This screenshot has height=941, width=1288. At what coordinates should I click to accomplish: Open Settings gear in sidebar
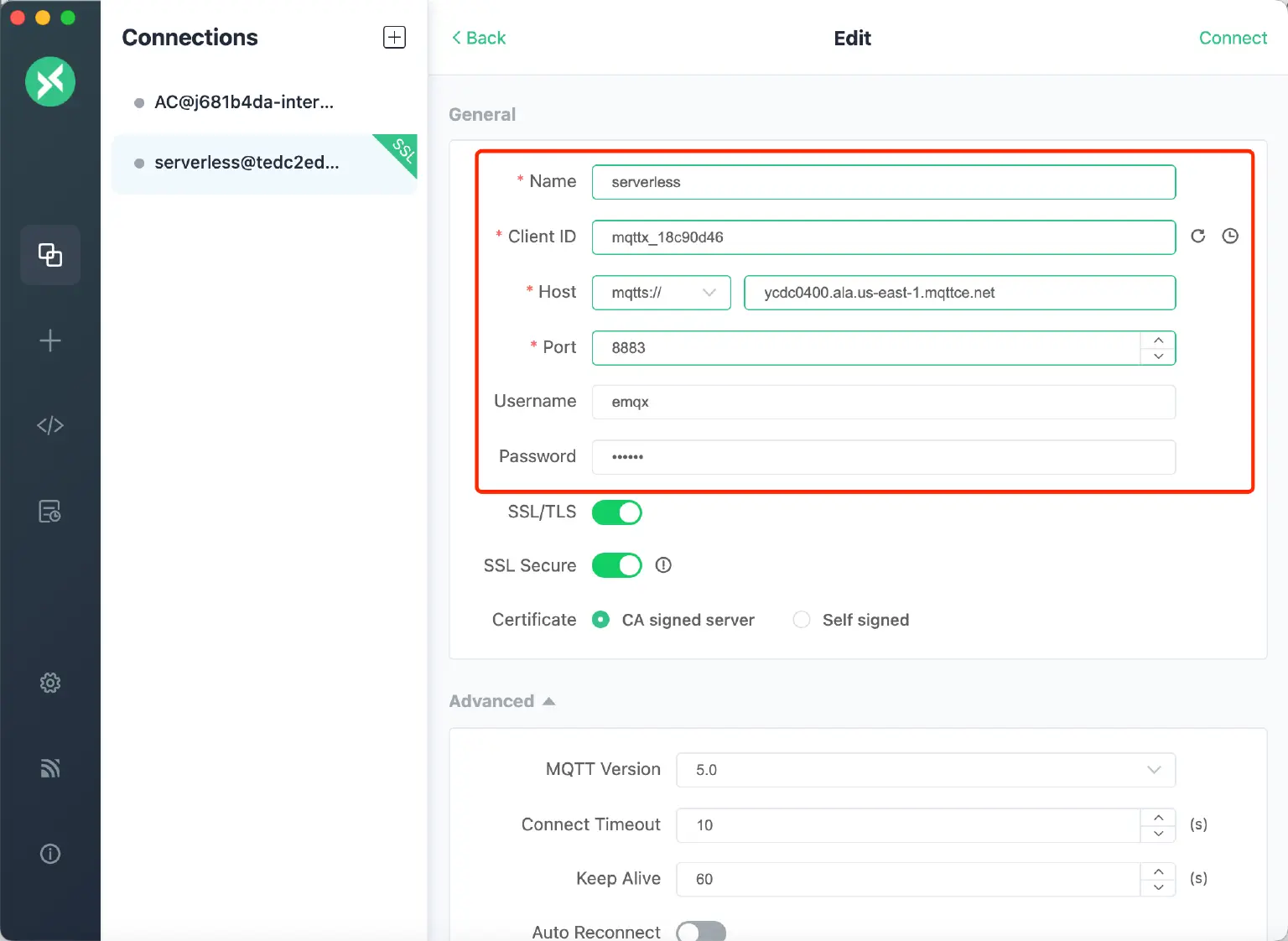pos(50,683)
